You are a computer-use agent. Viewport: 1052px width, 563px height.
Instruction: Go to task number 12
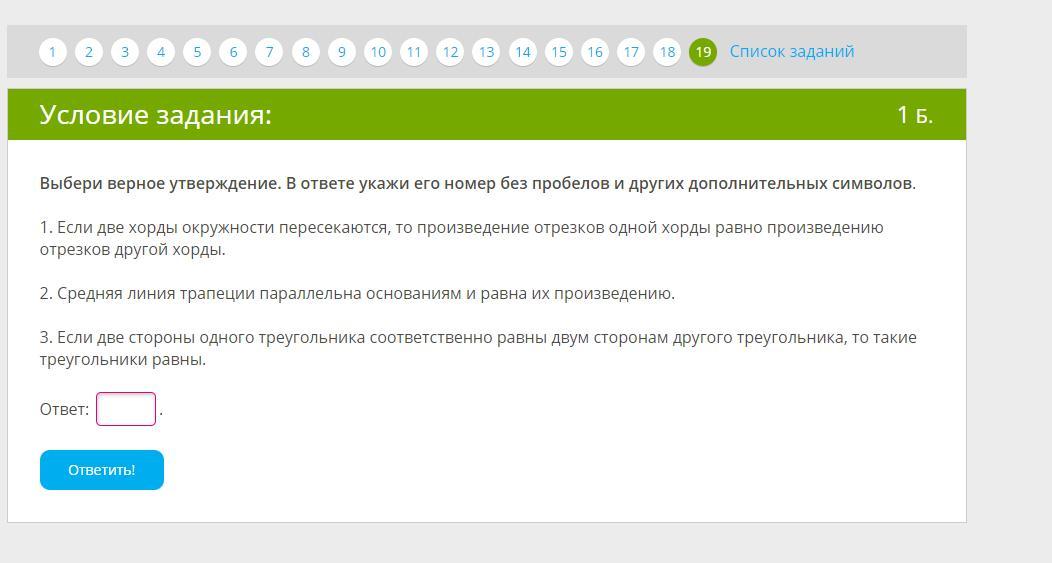click(x=450, y=52)
